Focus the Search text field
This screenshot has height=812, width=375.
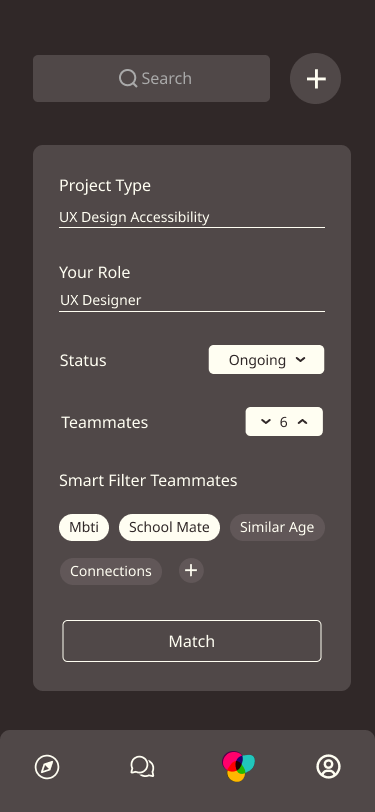click(x=151, y=79)
